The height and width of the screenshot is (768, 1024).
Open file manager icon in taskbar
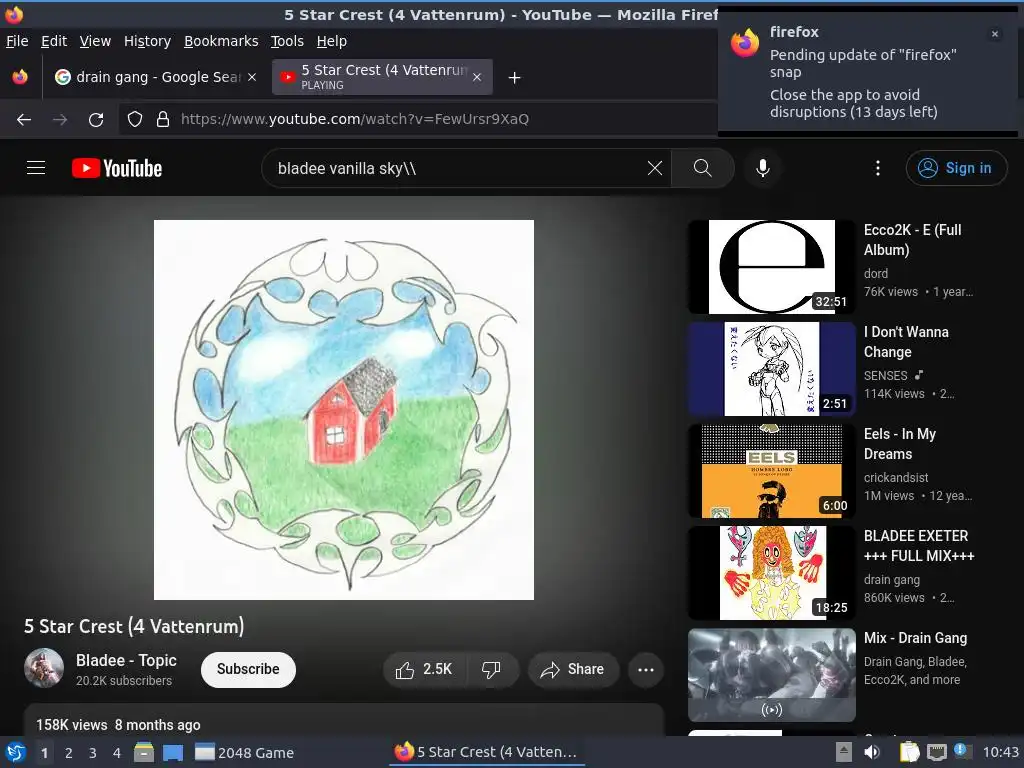[x=144, y=752]
